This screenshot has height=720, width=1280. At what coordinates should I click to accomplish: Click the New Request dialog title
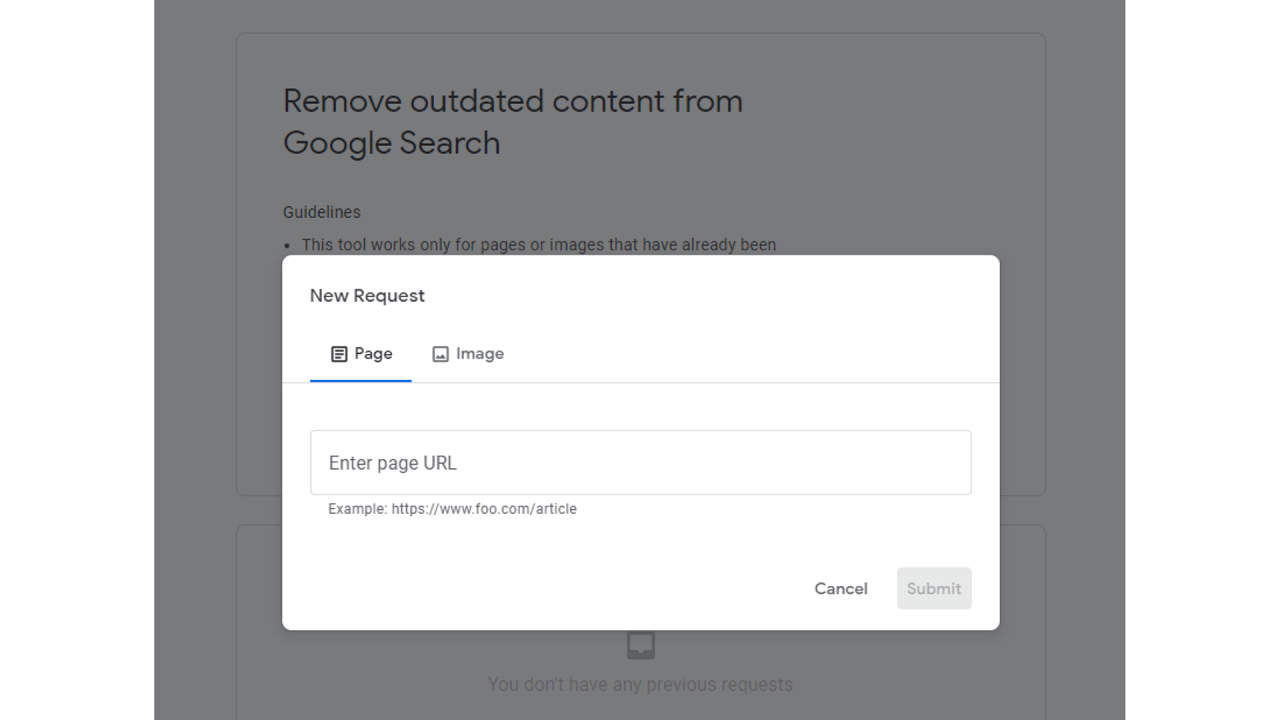(367, 295)
